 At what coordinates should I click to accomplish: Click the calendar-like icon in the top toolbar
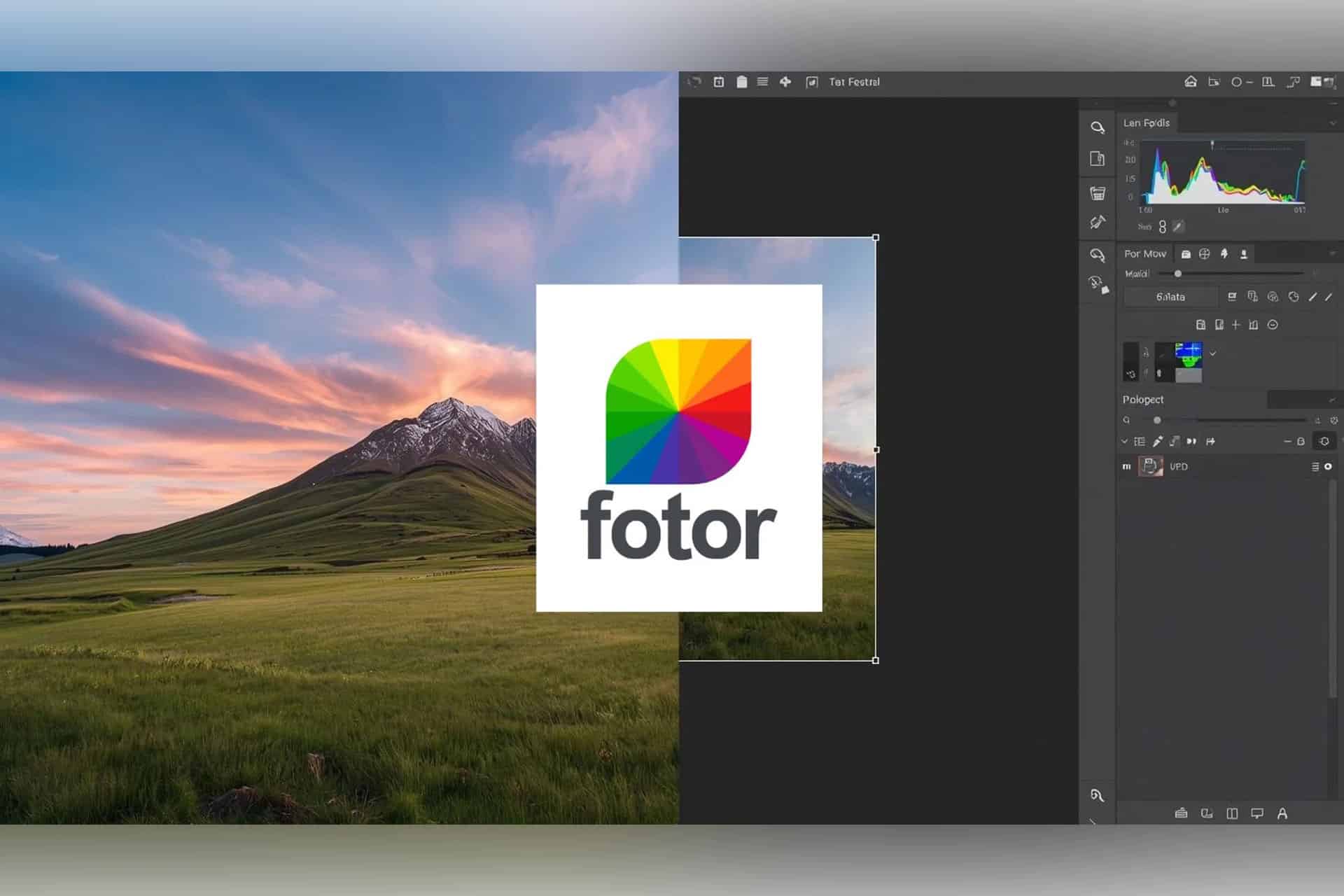click(x=718, y=82)
